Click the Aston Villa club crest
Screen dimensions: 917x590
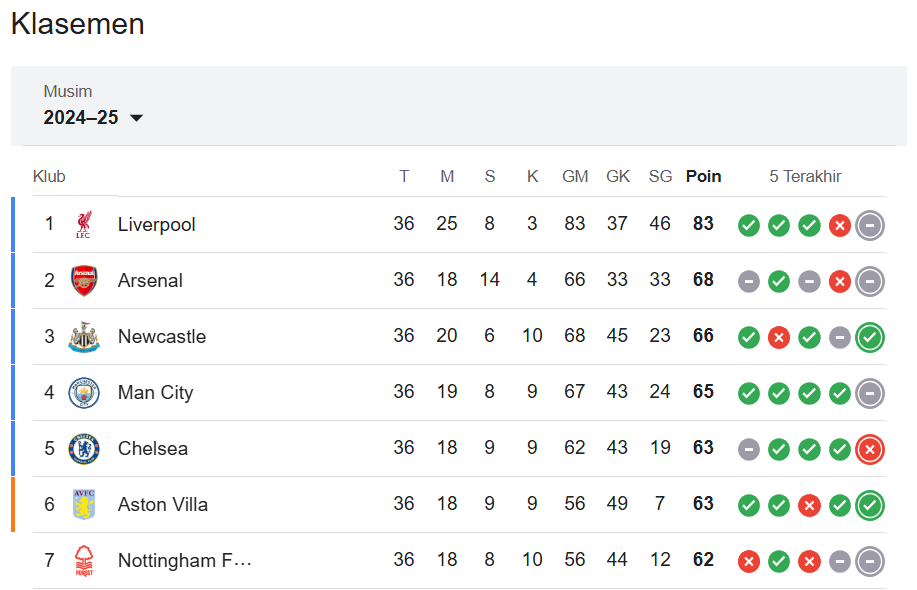(84, 505)
